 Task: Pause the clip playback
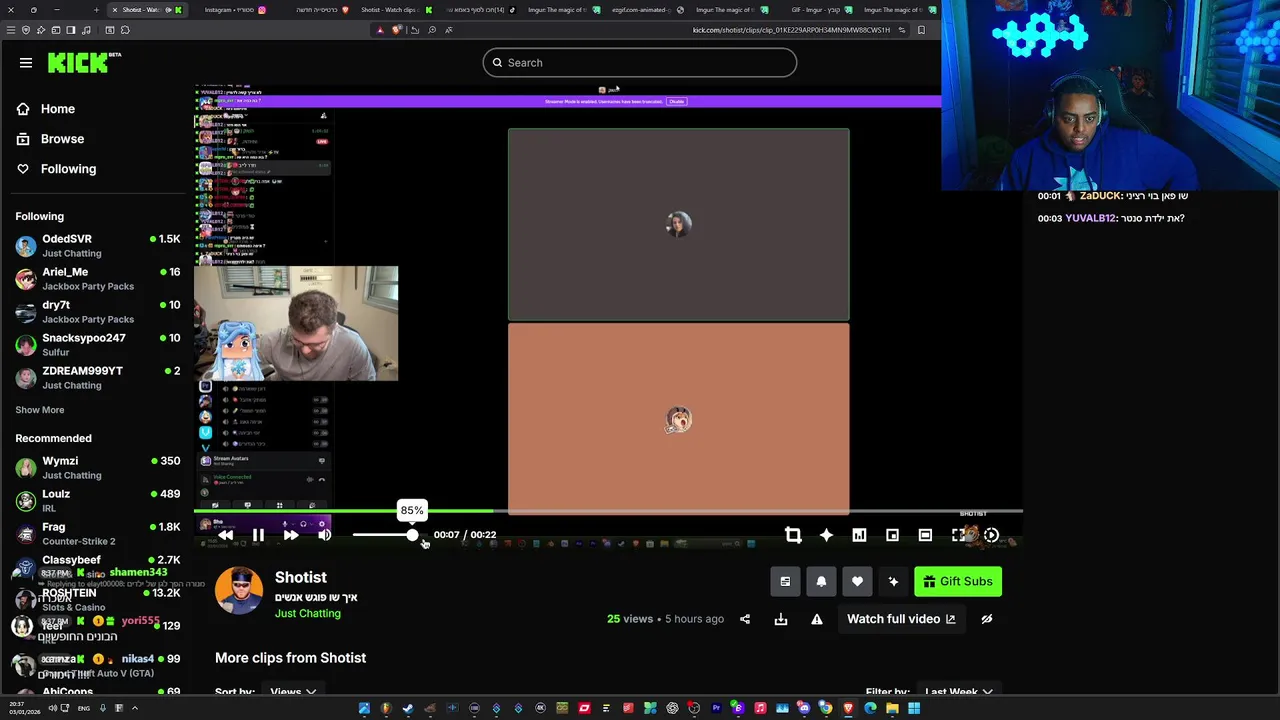click(258, 535)
